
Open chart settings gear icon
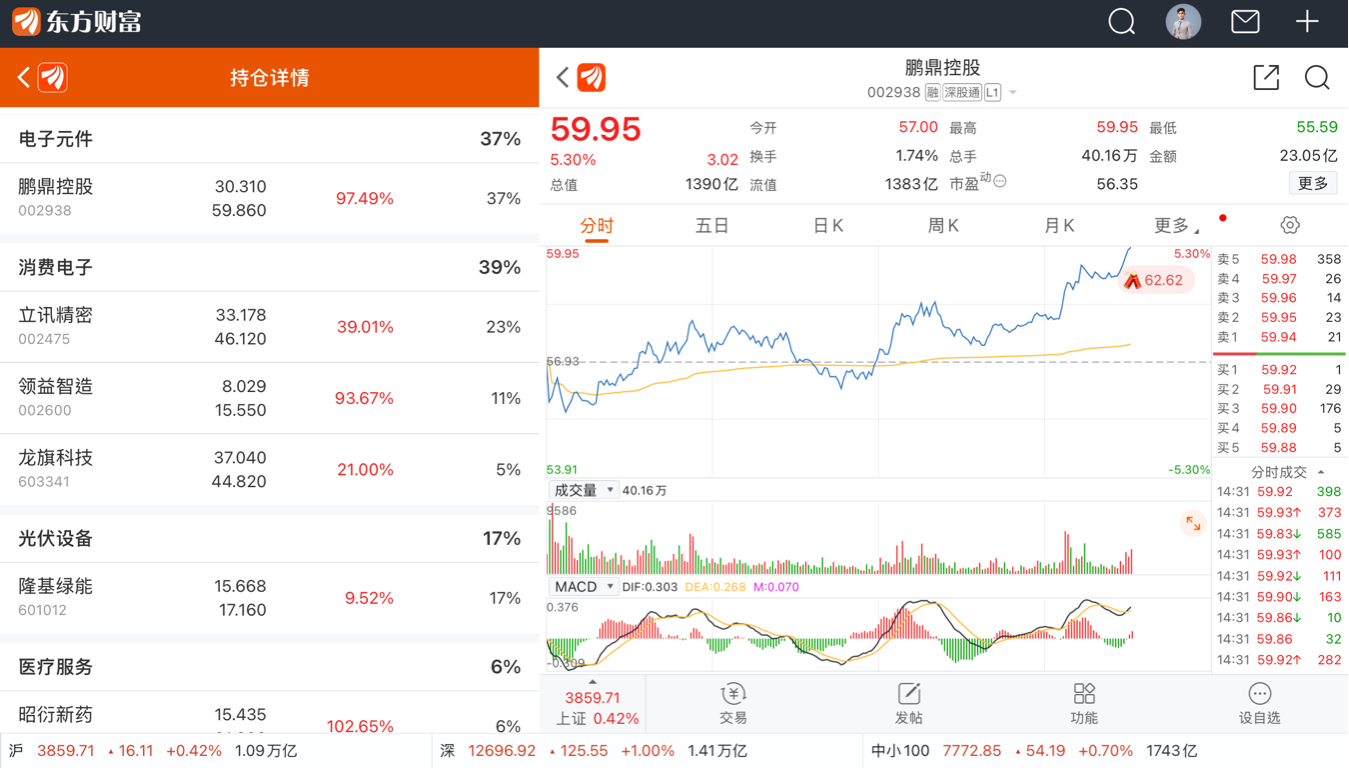[1290, 225]
